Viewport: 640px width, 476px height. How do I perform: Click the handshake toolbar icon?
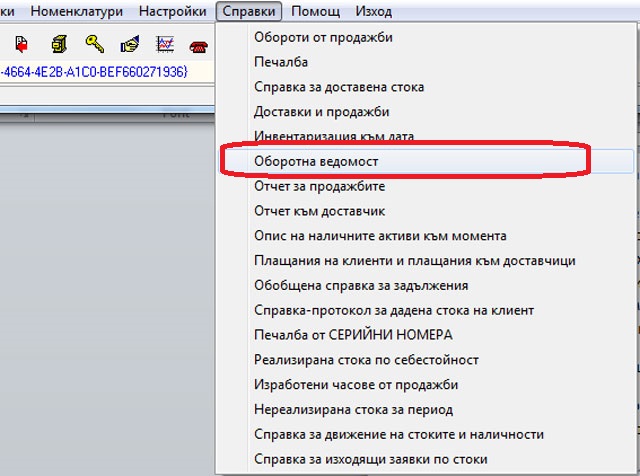click(x=130, y=44)
